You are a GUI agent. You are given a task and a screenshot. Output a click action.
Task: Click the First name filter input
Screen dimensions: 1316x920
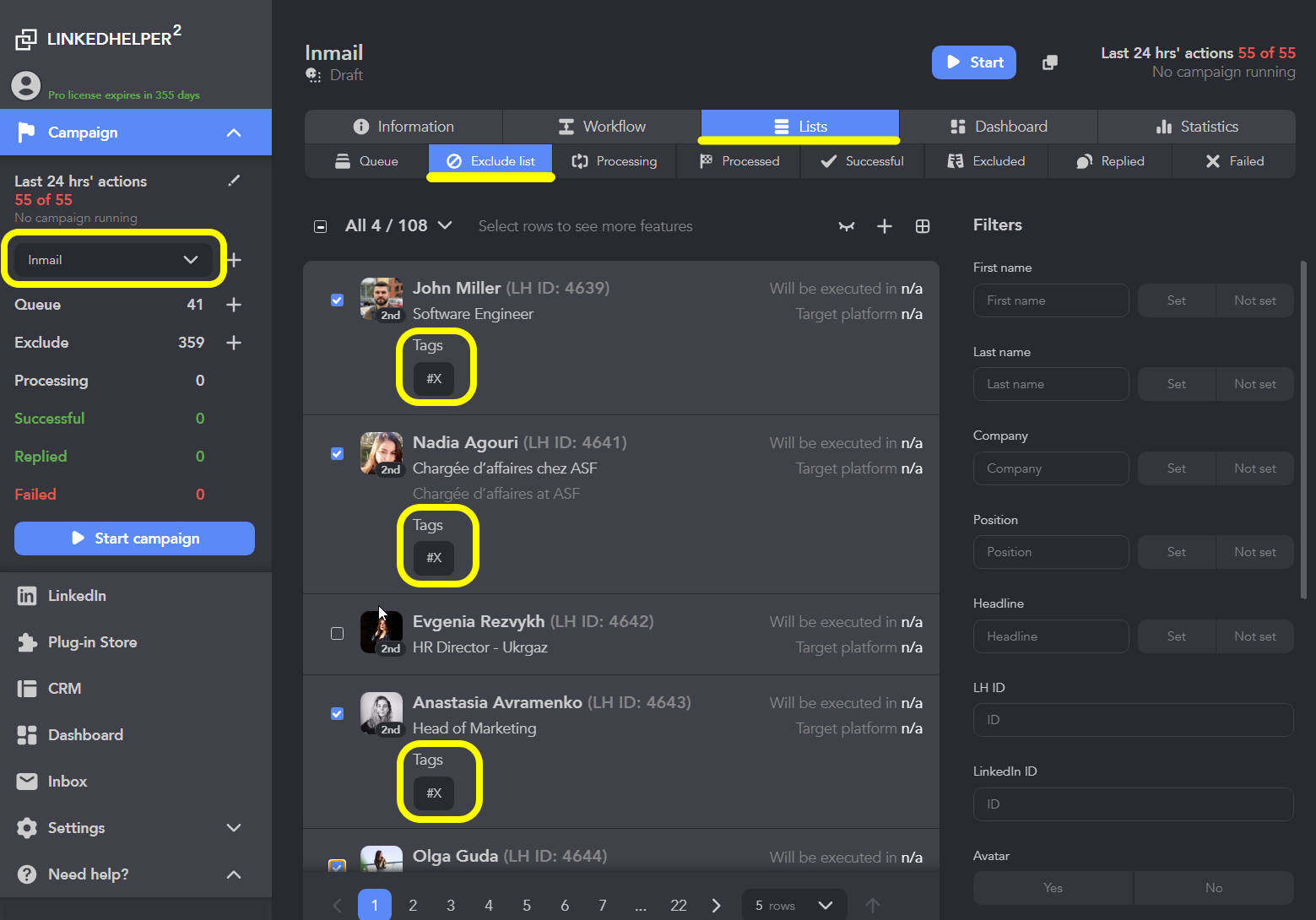click(x=1051, y=300)
